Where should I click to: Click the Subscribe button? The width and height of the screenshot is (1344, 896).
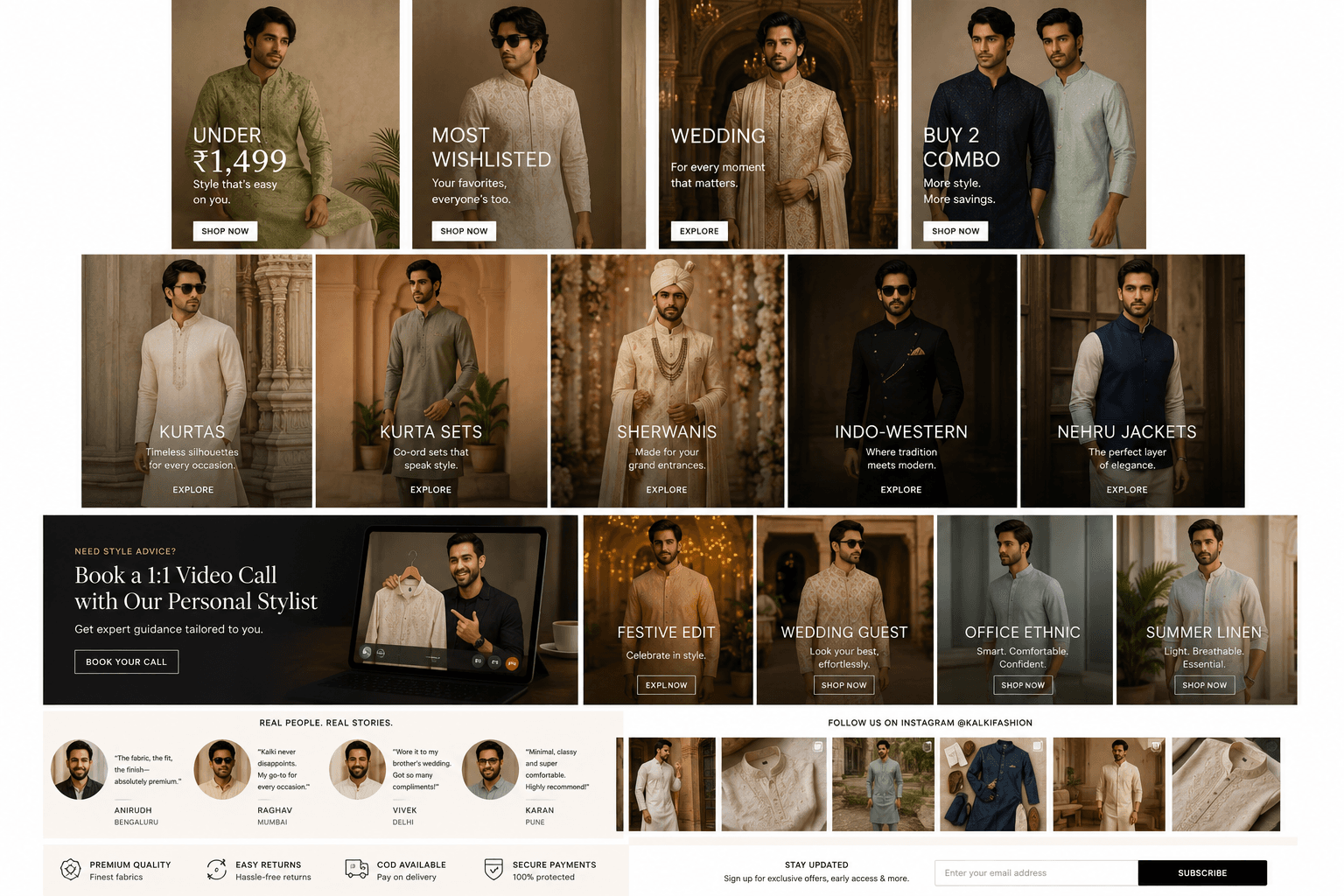(x=1202, y=873)
